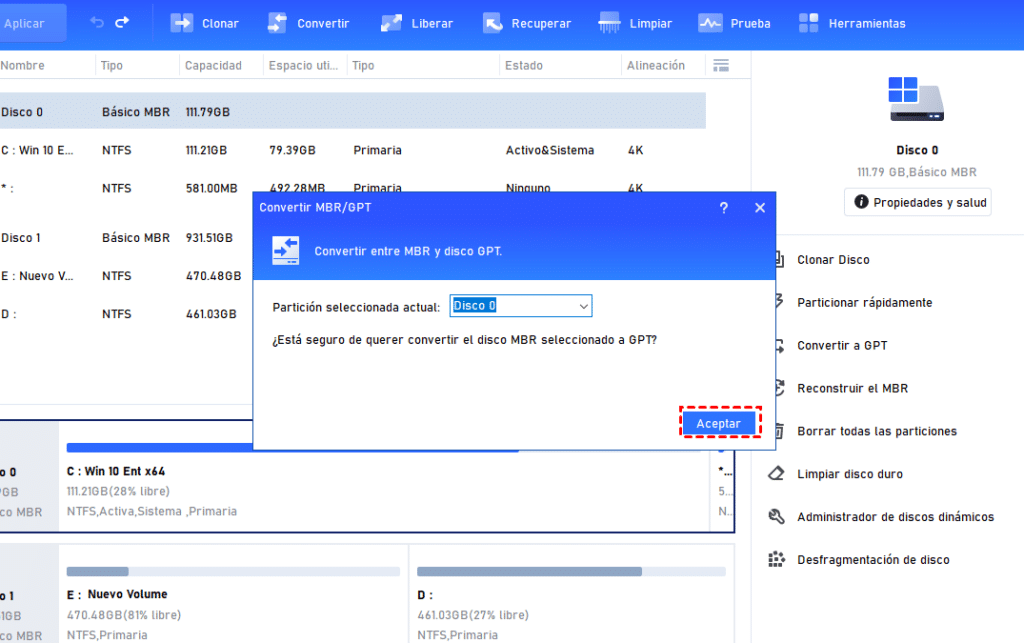Open the Partición seleccionada actual dropdown
The width and height of the screenshot is (1024, 643).
(520, 306)
